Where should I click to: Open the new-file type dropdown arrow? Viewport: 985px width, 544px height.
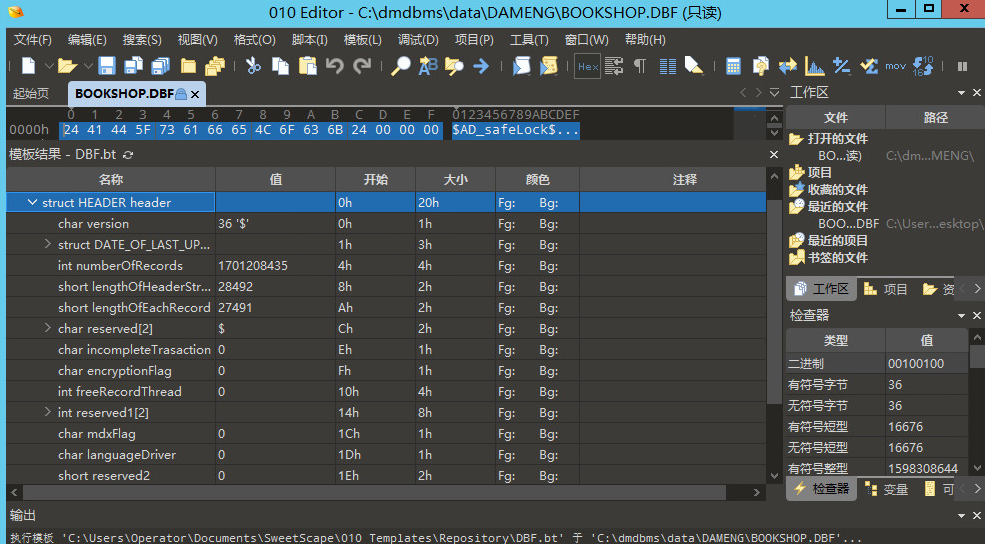(x=48, y=65)
